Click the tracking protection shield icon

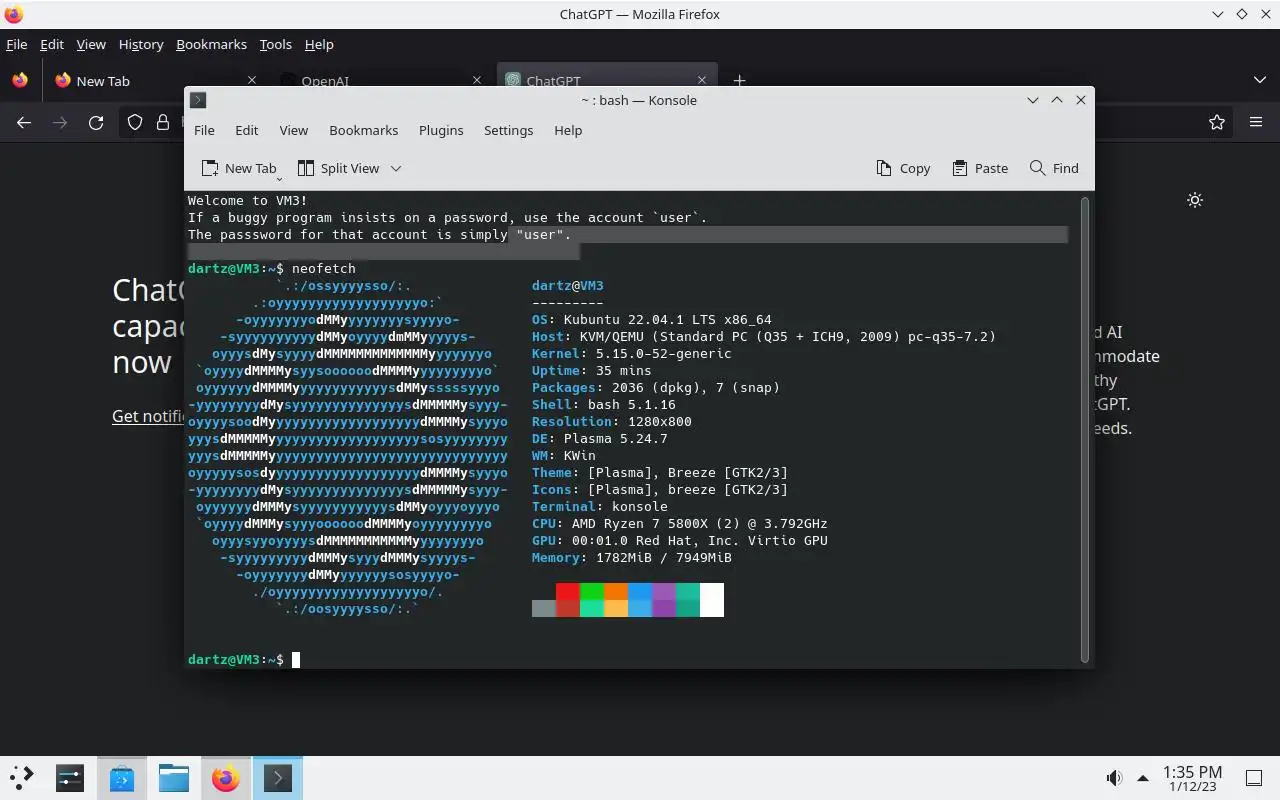pos(135,122)
